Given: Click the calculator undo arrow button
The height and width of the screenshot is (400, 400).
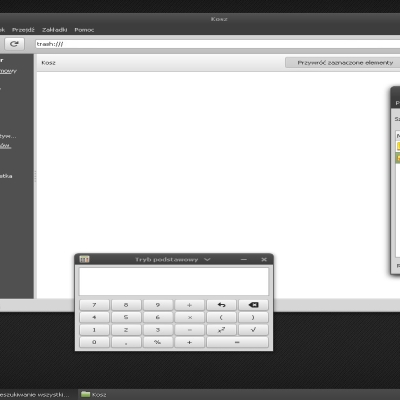Looking at the screenshot, I should [221, 305].
